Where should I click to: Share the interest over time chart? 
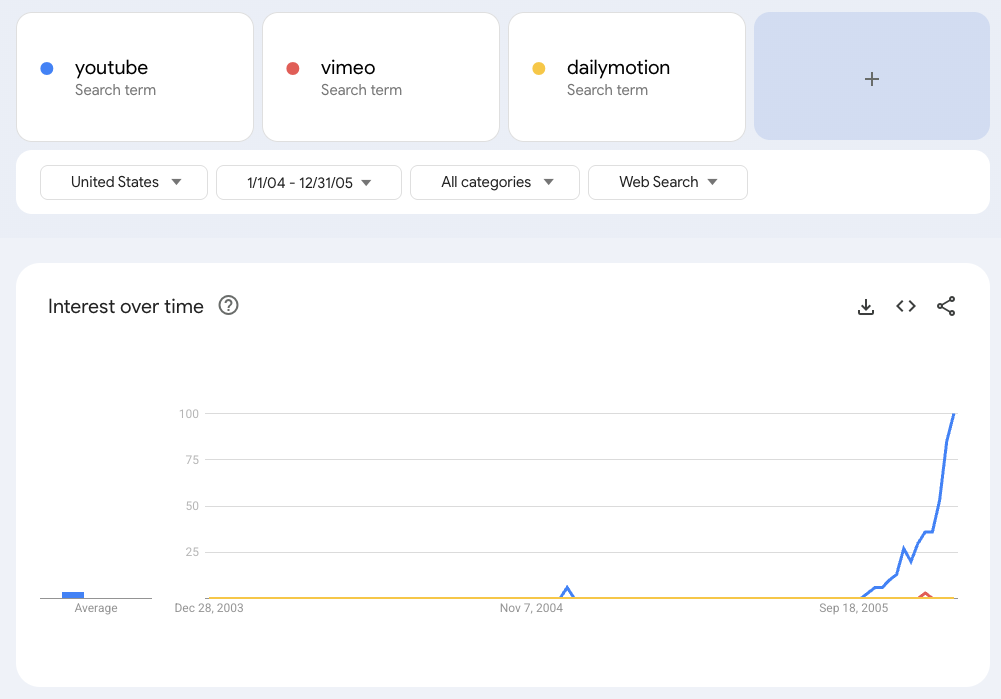(x=946, y=306)
